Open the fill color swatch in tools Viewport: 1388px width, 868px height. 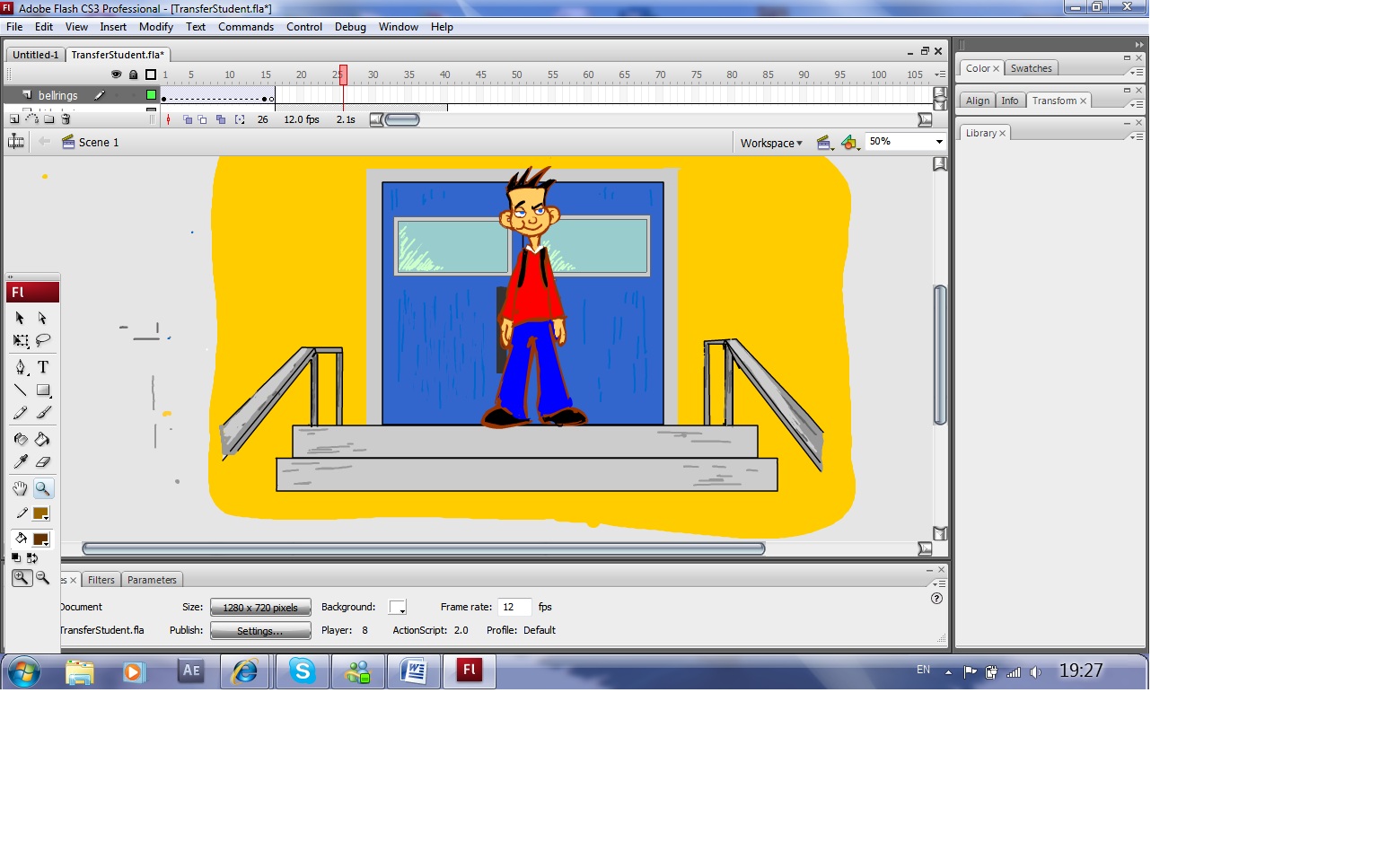point(40,539)
